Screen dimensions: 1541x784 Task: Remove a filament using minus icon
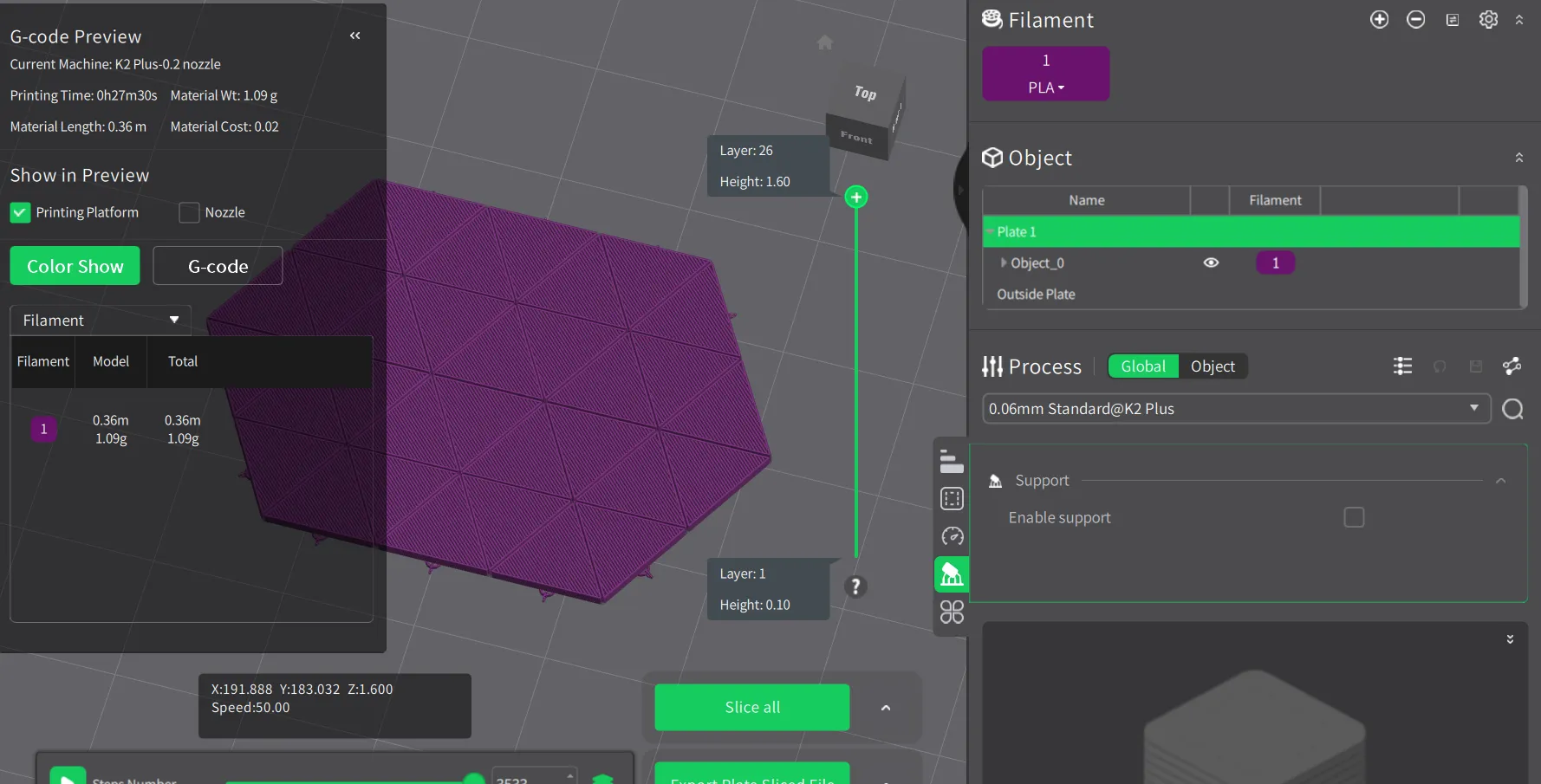(1416, 18)
